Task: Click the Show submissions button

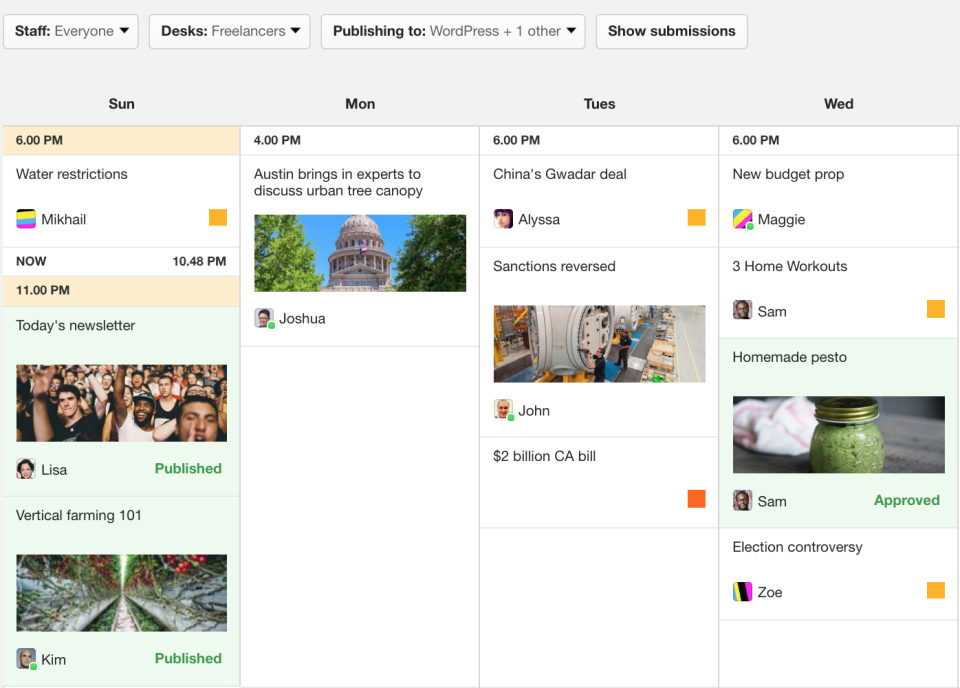Action: [x=672, y=31]
